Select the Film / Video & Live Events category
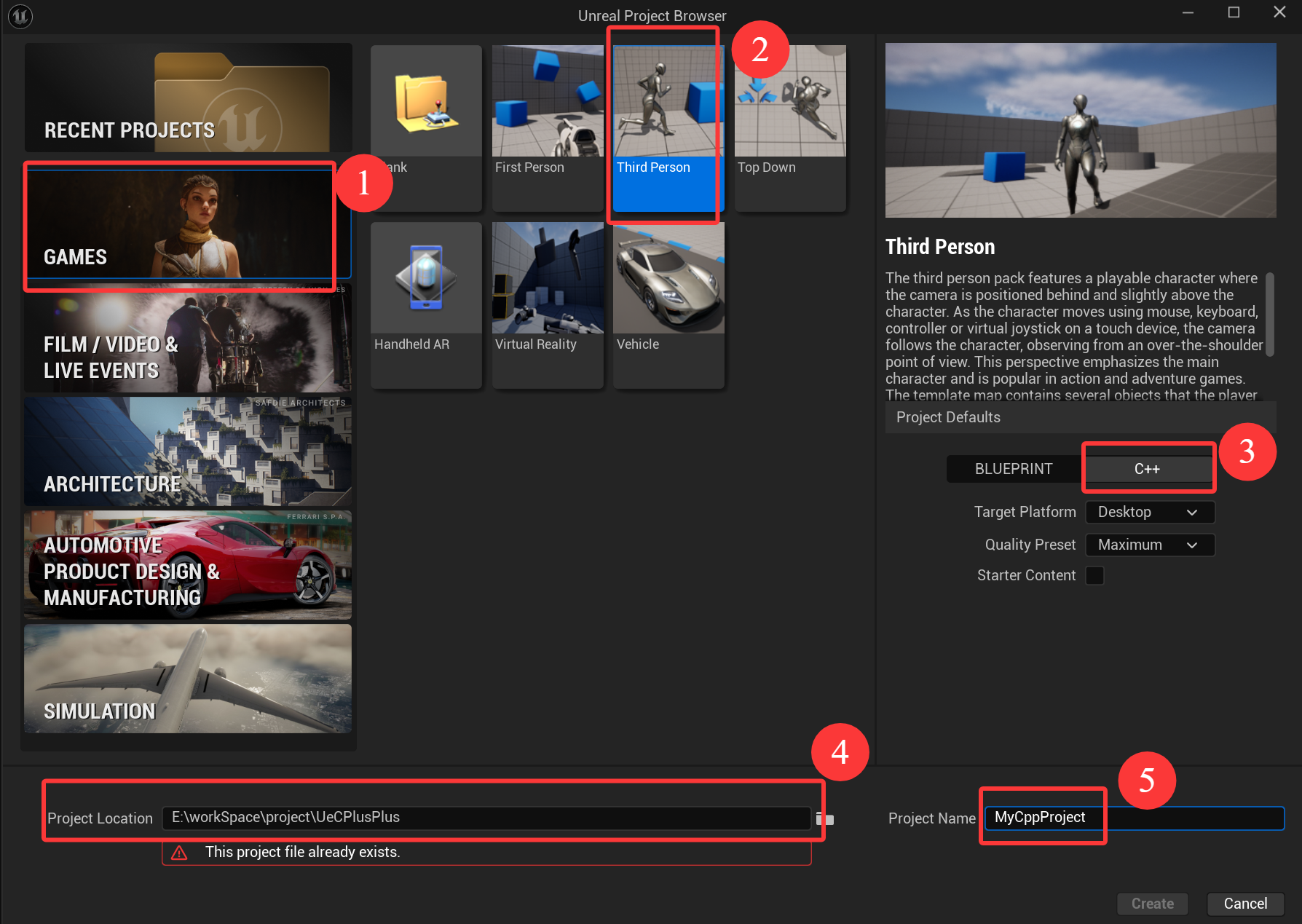This screenshot has width=1302, height=924. (188, 338)
